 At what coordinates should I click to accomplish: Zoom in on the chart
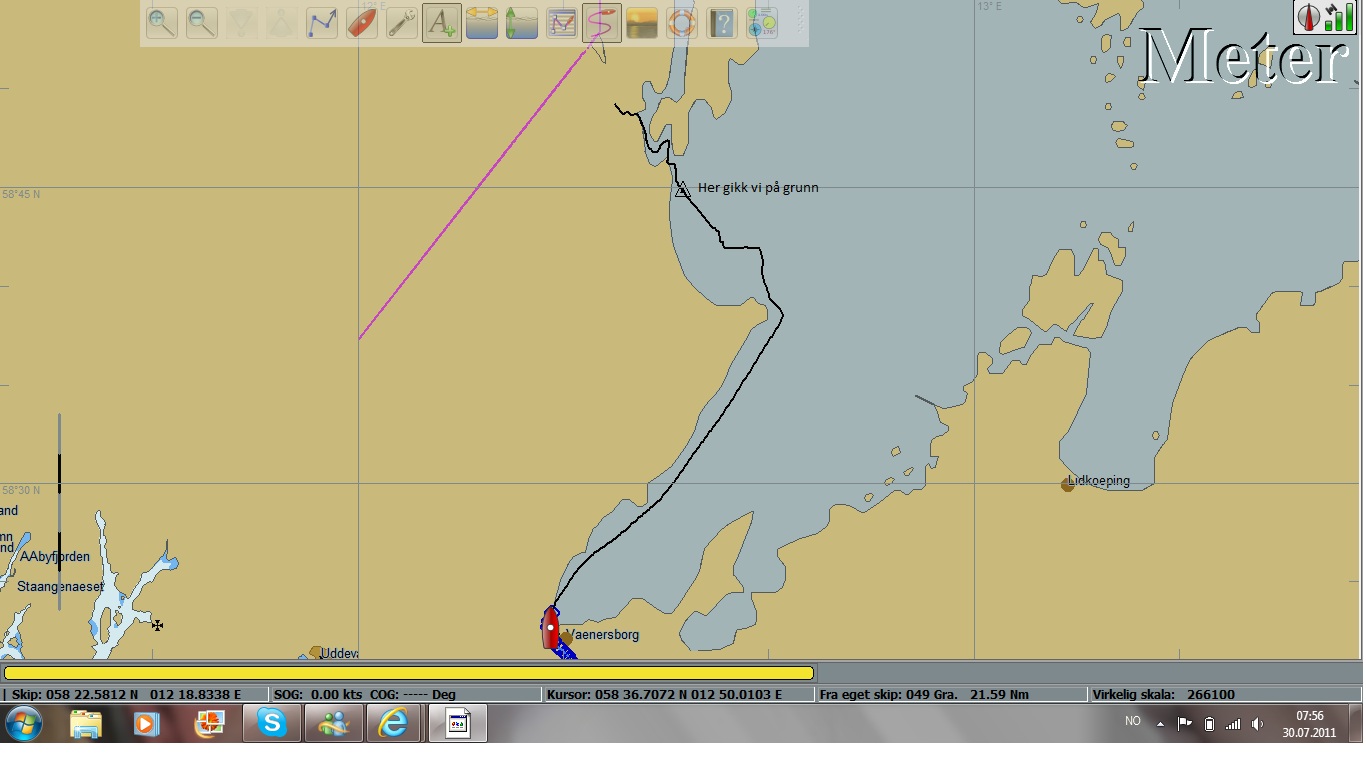pyautogui.click(x=162, y=23)
